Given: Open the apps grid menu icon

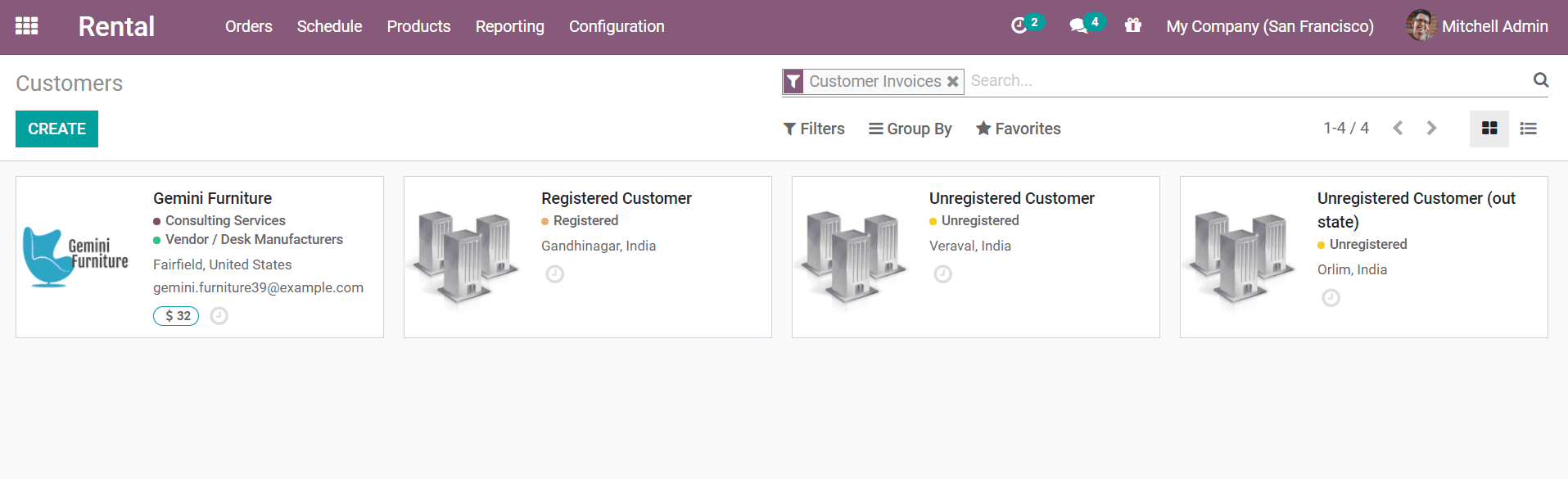Looking at the screenshot, I should tap(26, 26).
